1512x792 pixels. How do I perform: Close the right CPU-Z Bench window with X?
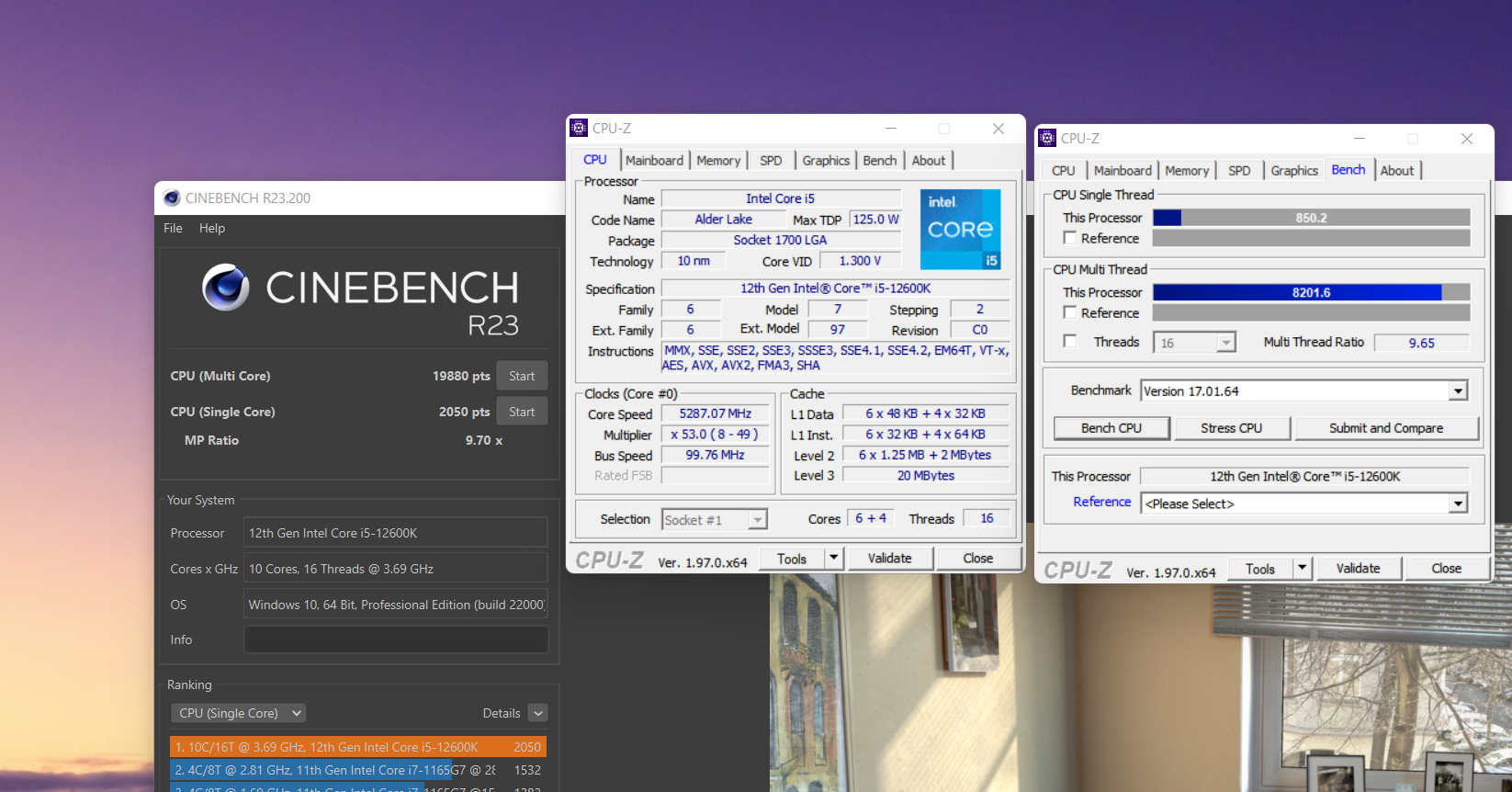pos(1467,139)
